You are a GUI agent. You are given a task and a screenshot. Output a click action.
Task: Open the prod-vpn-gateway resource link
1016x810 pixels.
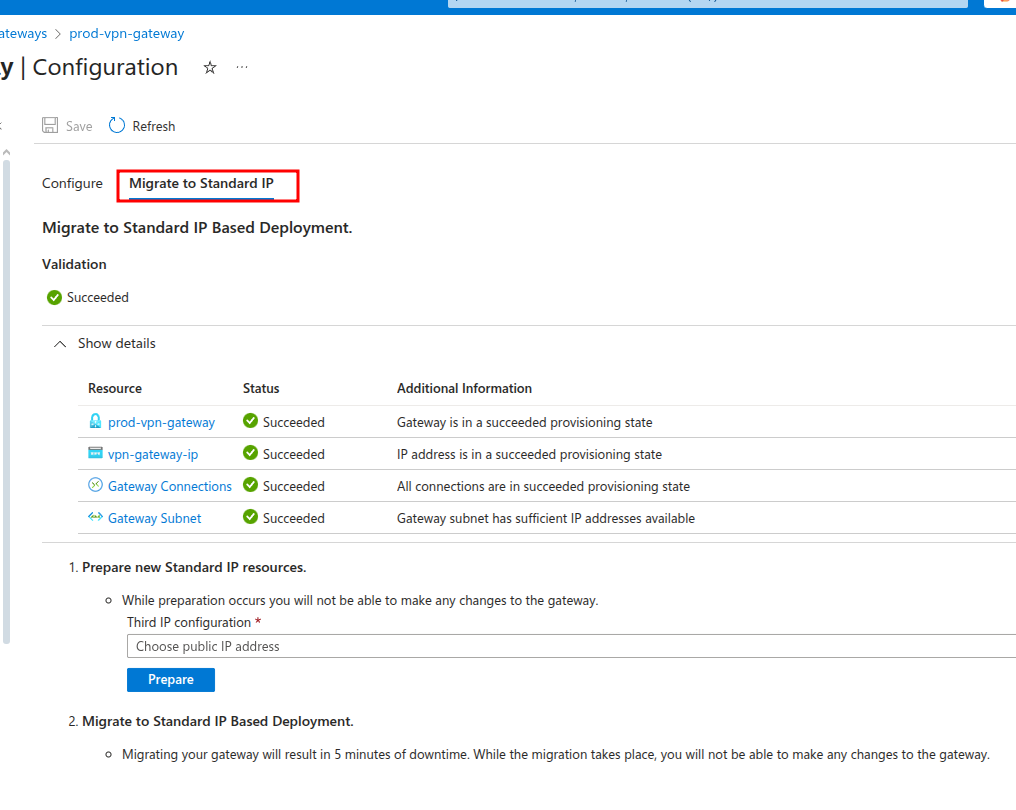pos(161,422)
